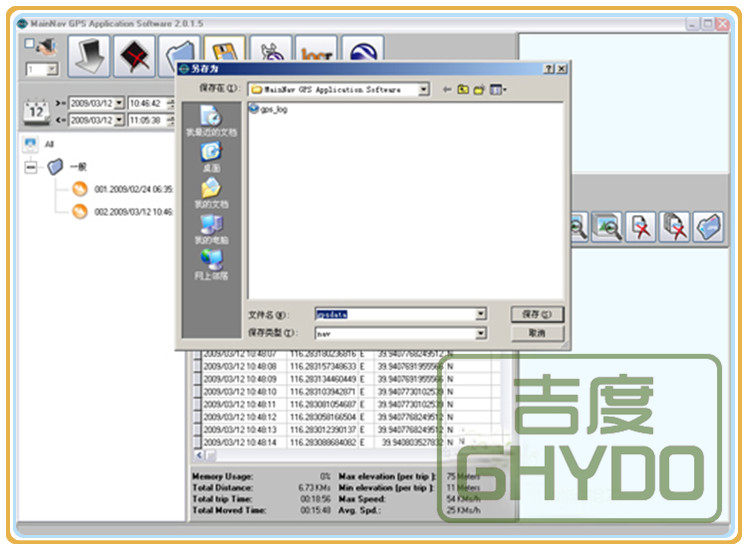Click the toolbar icon left of locr
750x551 pixels.
click(271, 48)
